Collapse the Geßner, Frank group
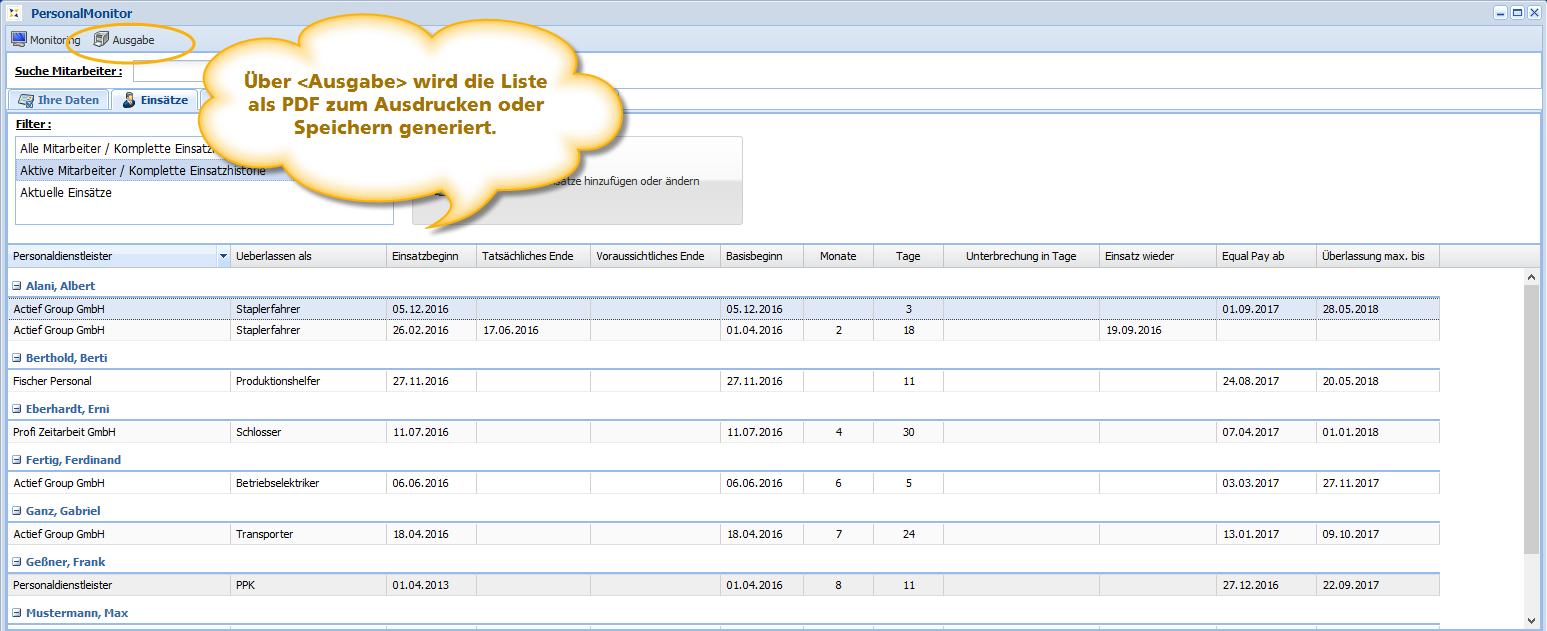Screen dimensions: 1547x631 pyautogui.click(x=17, y=562)
